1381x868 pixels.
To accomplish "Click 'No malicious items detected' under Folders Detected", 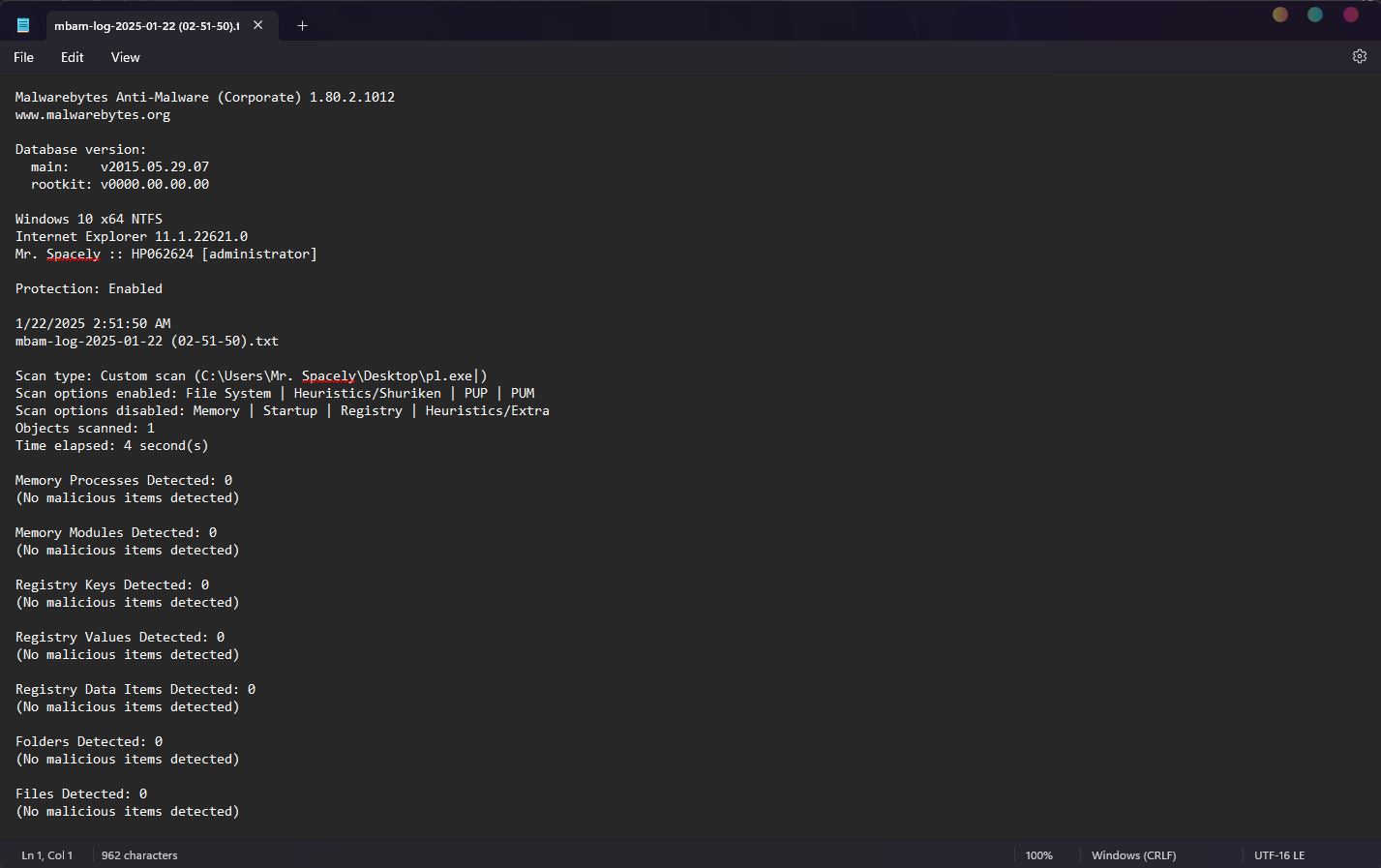I will point(128,759).
